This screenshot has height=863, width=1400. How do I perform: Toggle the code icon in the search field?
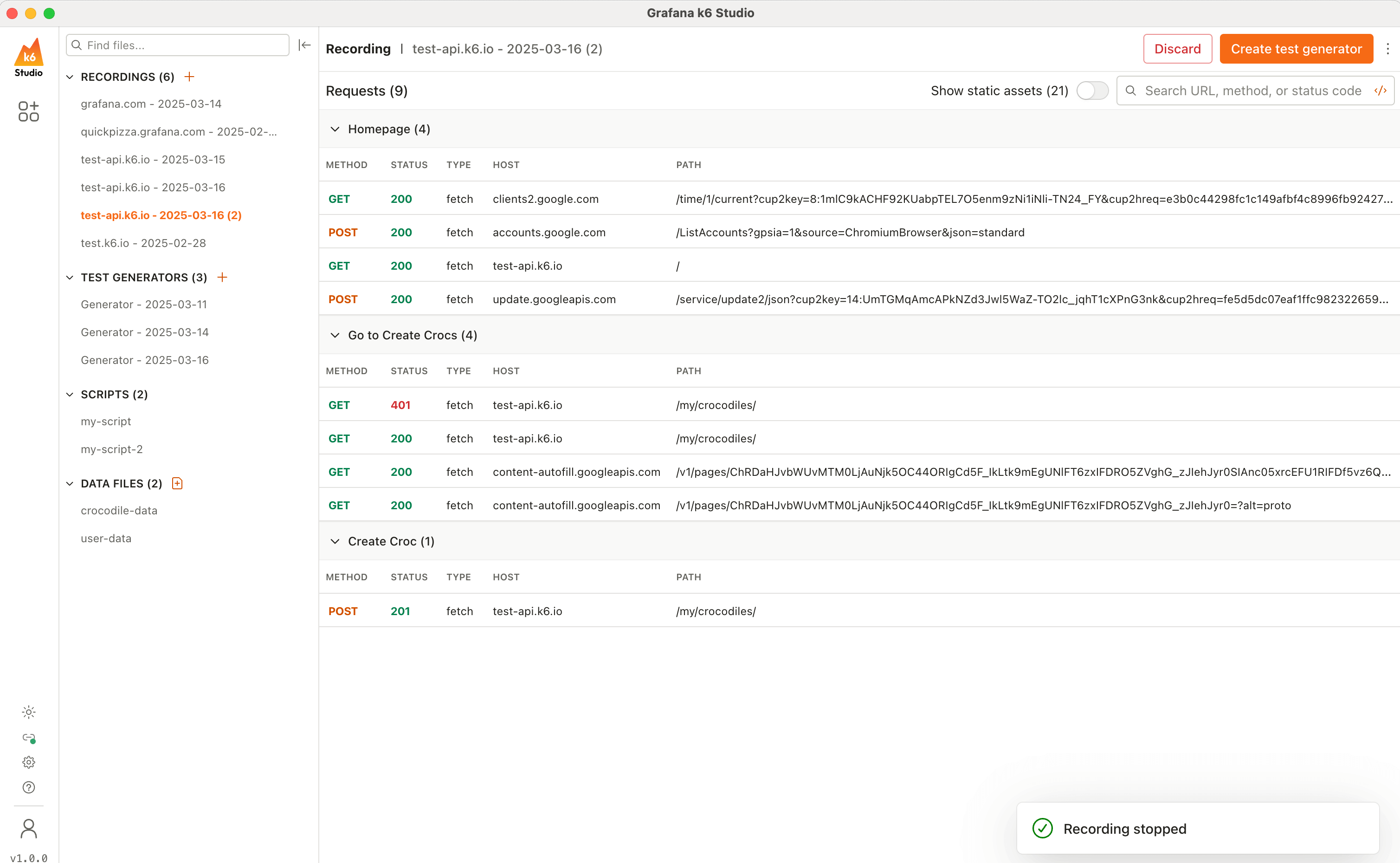pos(1380,91)
